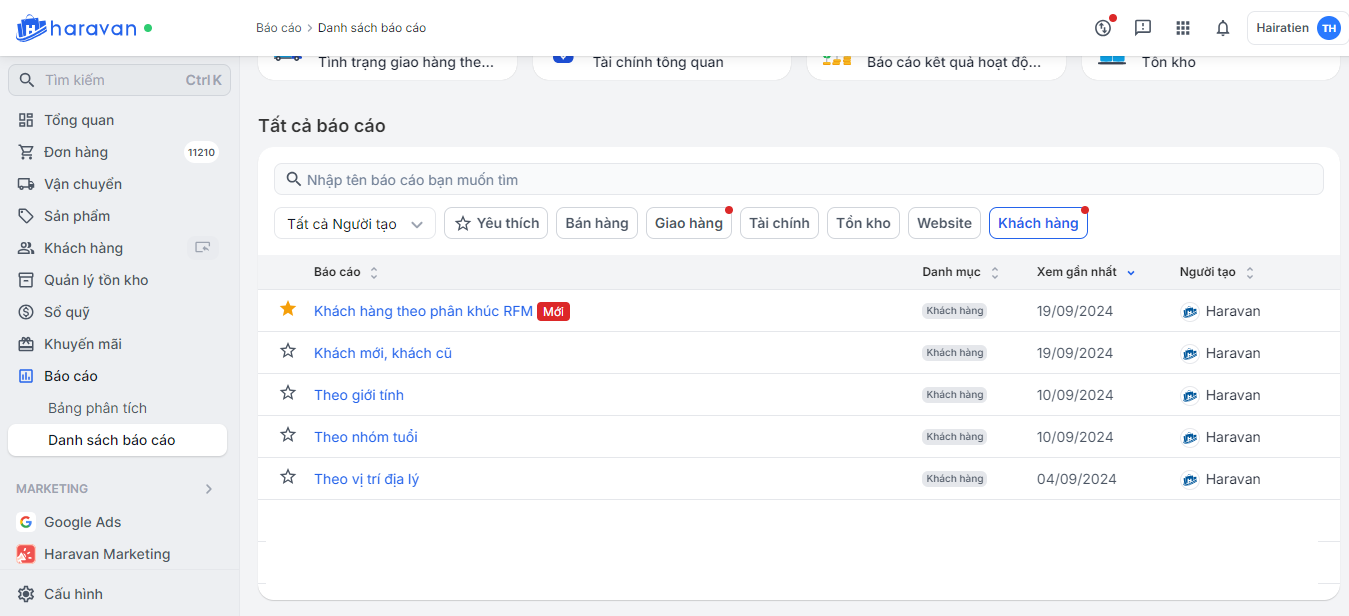The width and height of the screenshot is (1349, 616).
Task: Open the Tất cả Người tạo dropdown
Action: pos(355,223)
